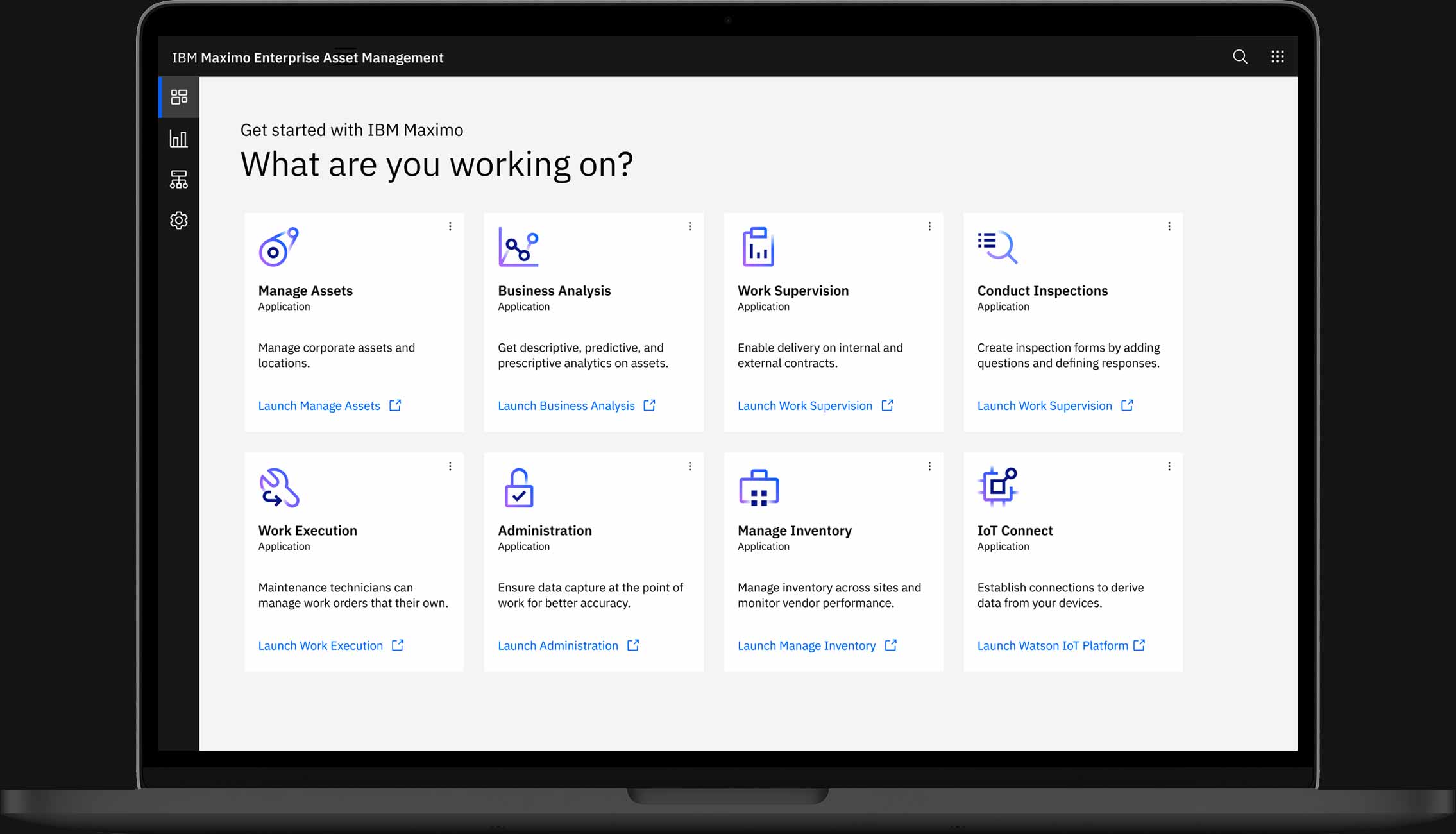Open the settings gear in sidebar
The width and height of the screenshot is (1456, 834).
(x=179, y=220)
